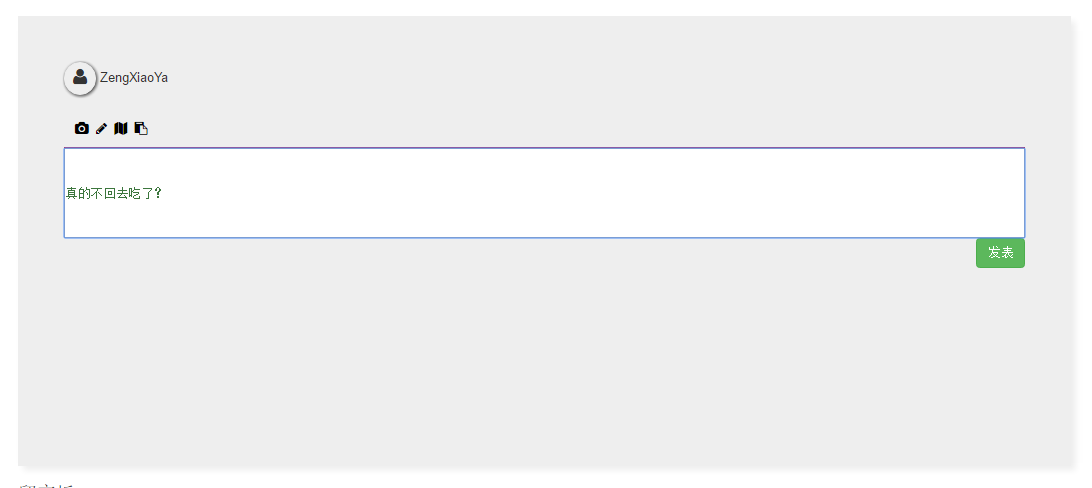
Task: Activate the pencil tool above the text box
Action: (x=101, y=128)
